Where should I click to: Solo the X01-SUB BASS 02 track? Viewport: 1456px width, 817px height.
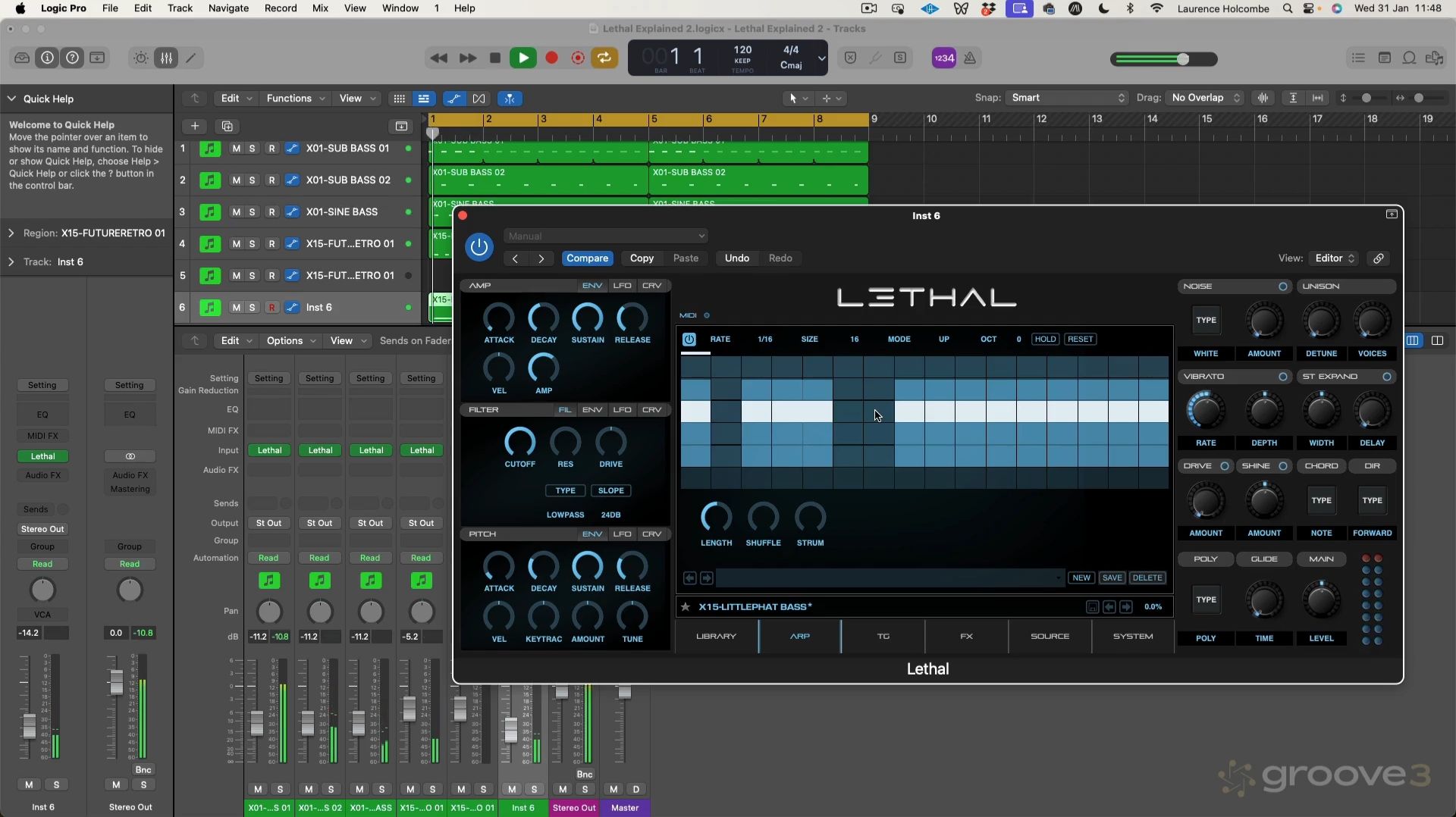pyautogui.click(x=252, y=180)
